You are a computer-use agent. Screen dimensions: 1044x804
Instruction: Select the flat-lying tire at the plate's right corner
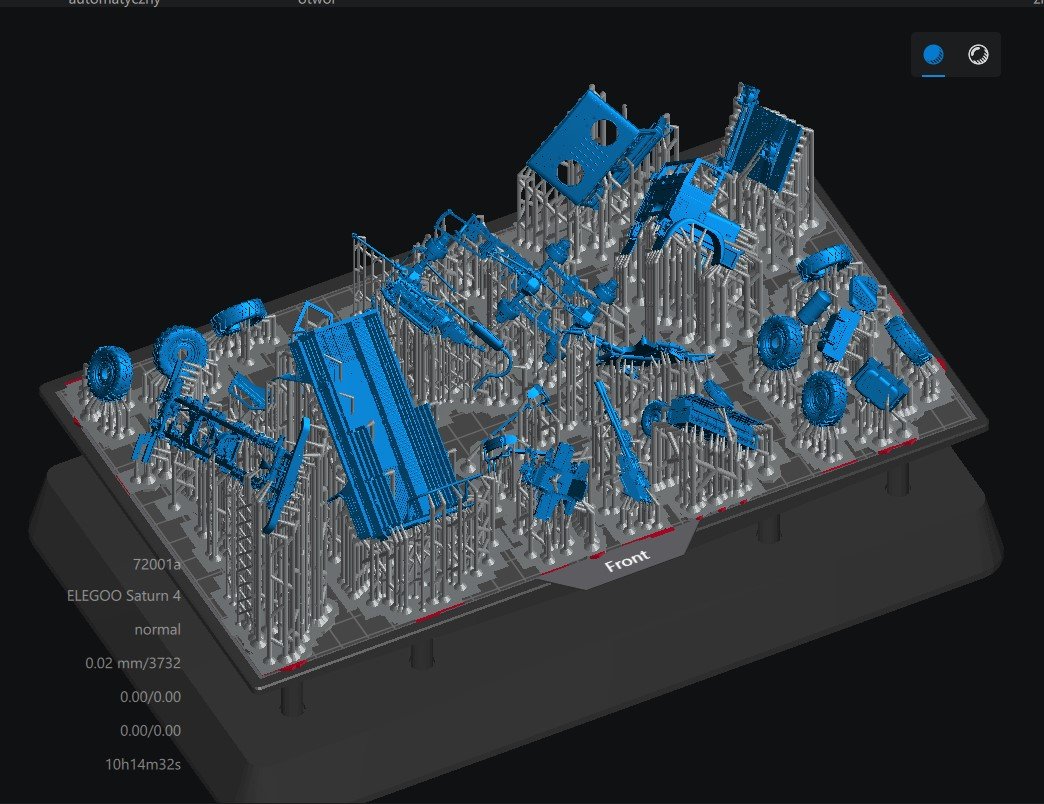(824, 260)
